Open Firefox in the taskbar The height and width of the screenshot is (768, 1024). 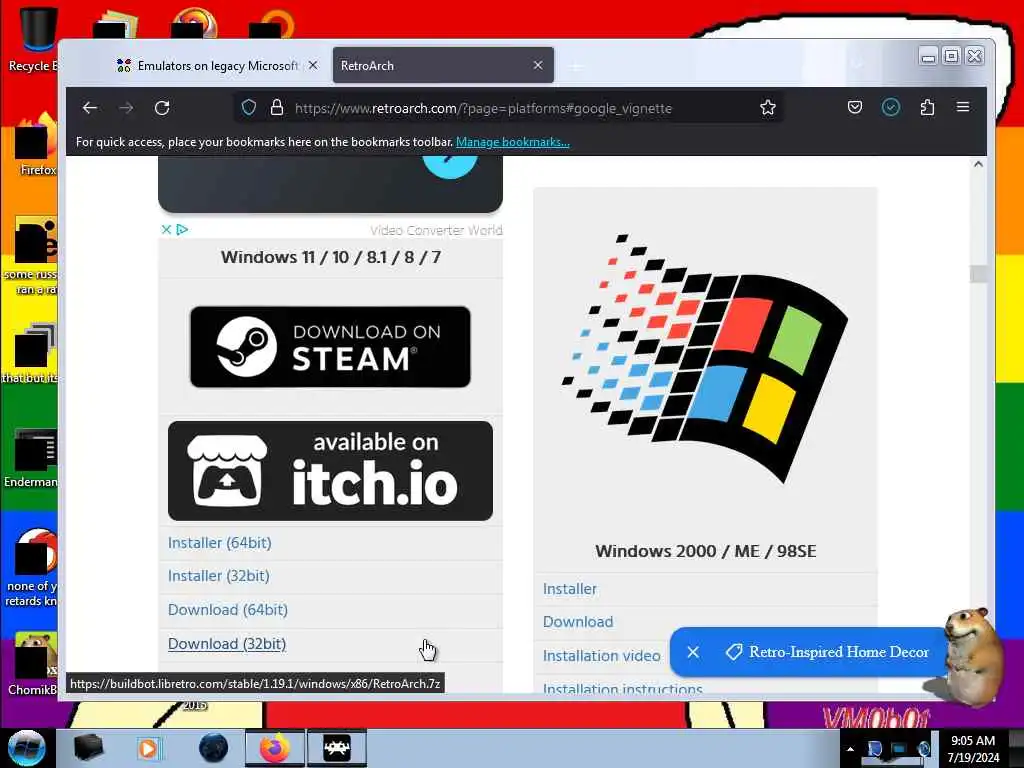(274, 748)
